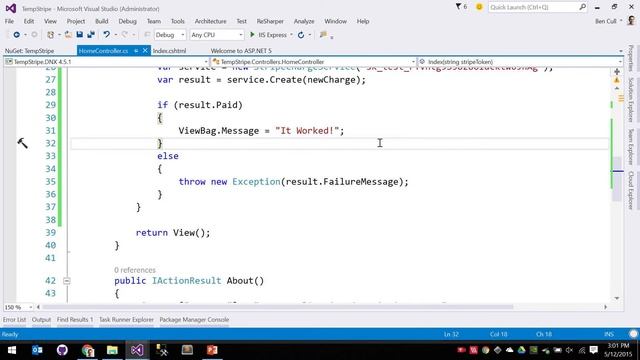
Task: Save the current file with the floppy icon
Action: click(80, 35)
